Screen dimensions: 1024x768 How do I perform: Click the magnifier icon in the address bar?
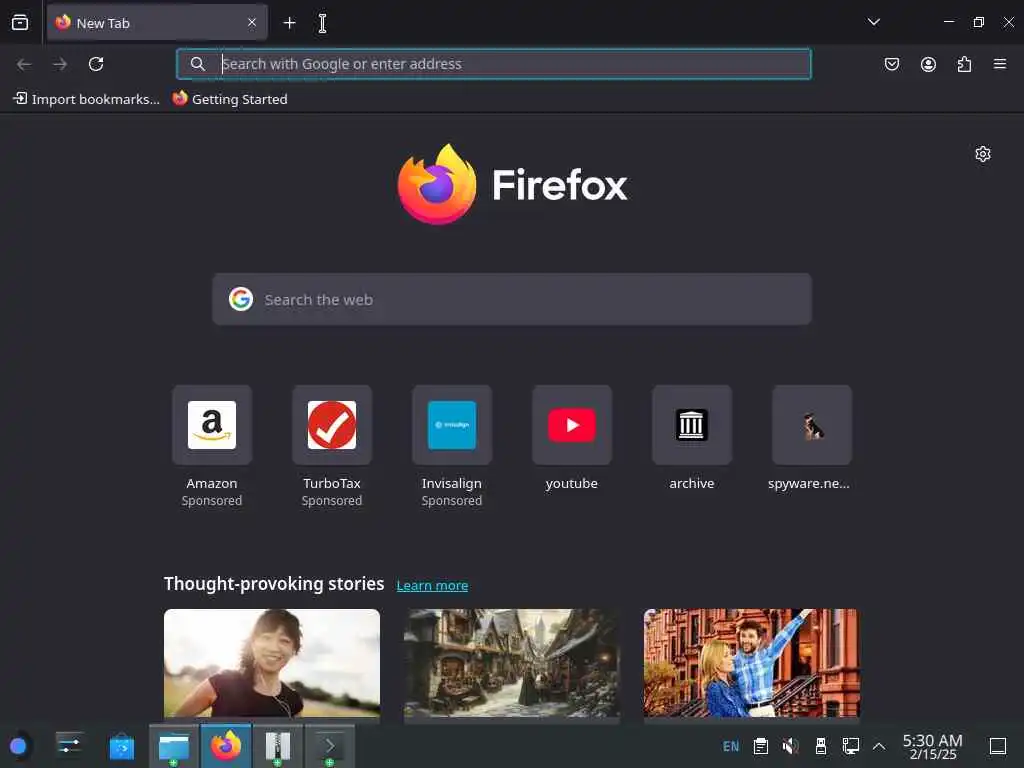[x=198, y=64]
